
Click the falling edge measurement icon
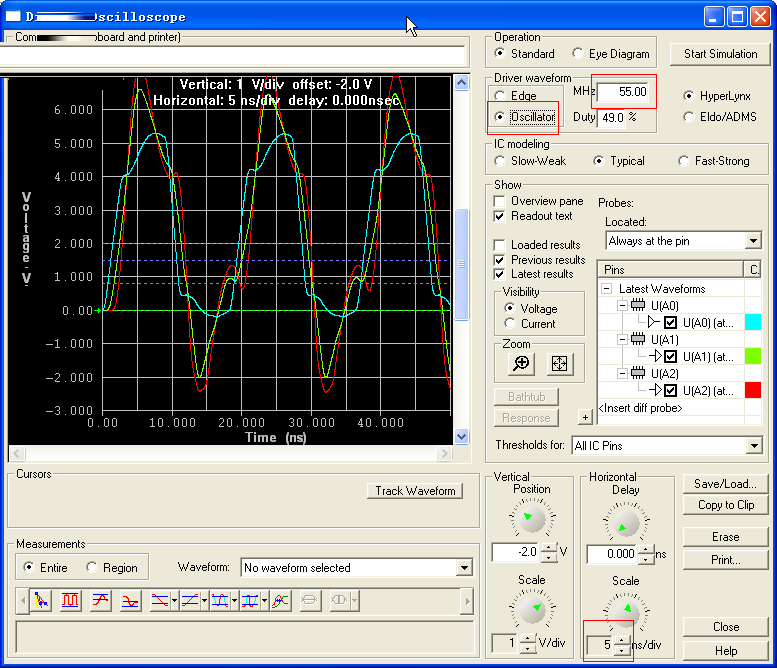tap(131, 601)
